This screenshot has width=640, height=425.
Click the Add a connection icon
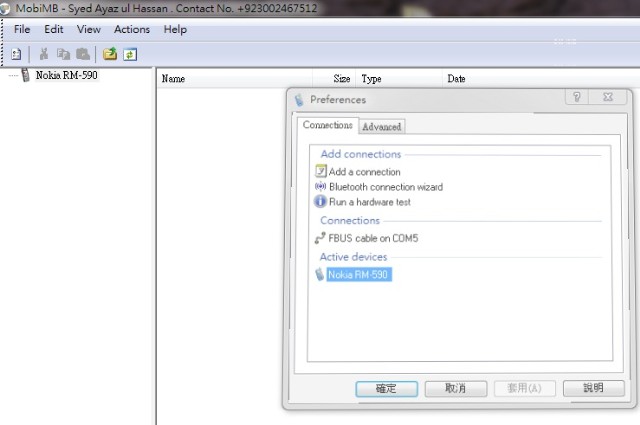coord(321,171)
